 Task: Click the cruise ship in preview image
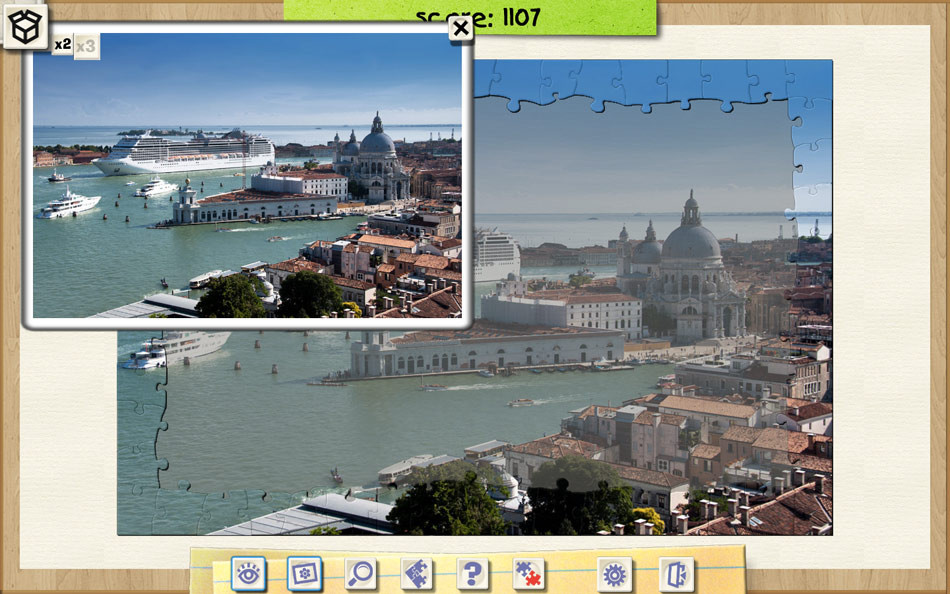(185, 152)
